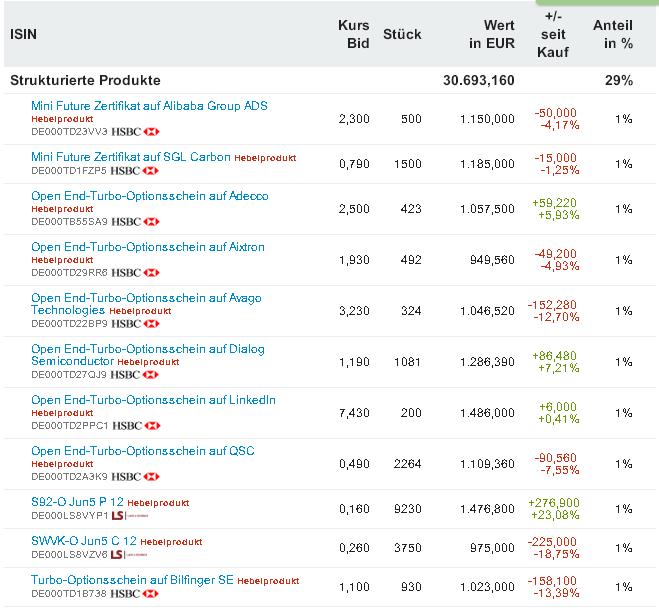This screenshot has width=659, height=613.
Task: Click HSBC logo beside ISIN DE000TD1FZP5
Action: coord(135,170)
